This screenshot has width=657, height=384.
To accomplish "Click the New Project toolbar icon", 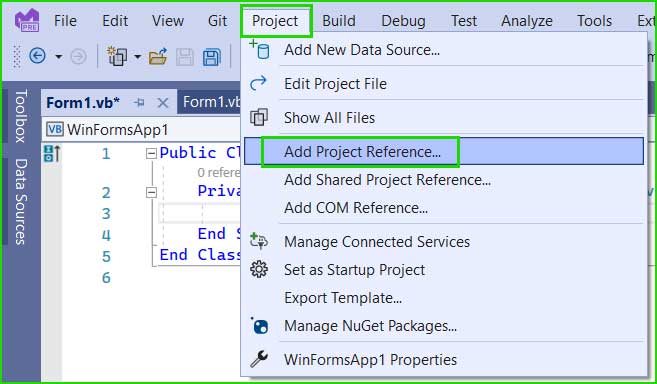I will pyautogui.click(x=117, y=56).
